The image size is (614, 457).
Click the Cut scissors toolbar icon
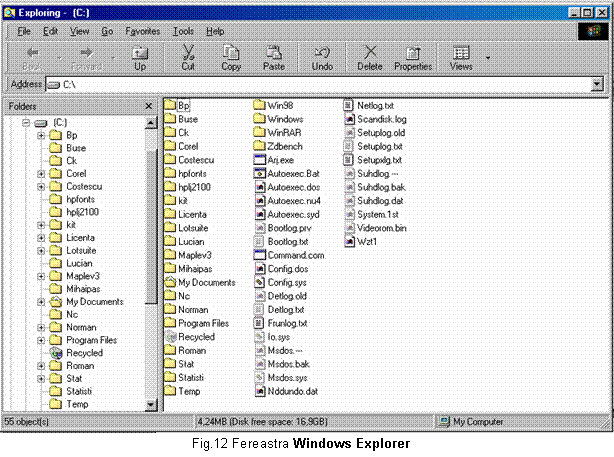tap(187, 57)
